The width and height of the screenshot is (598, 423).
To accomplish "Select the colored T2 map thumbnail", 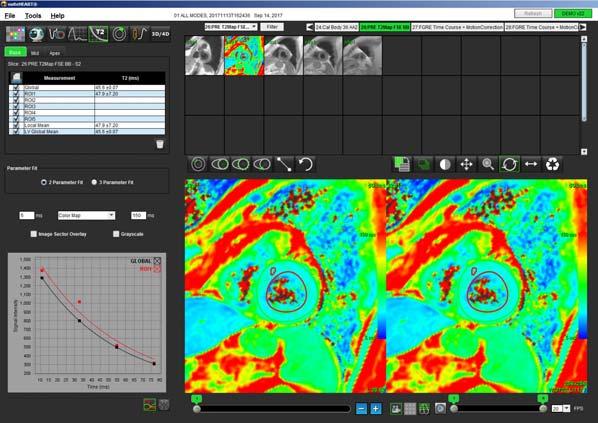I will 244,56.
